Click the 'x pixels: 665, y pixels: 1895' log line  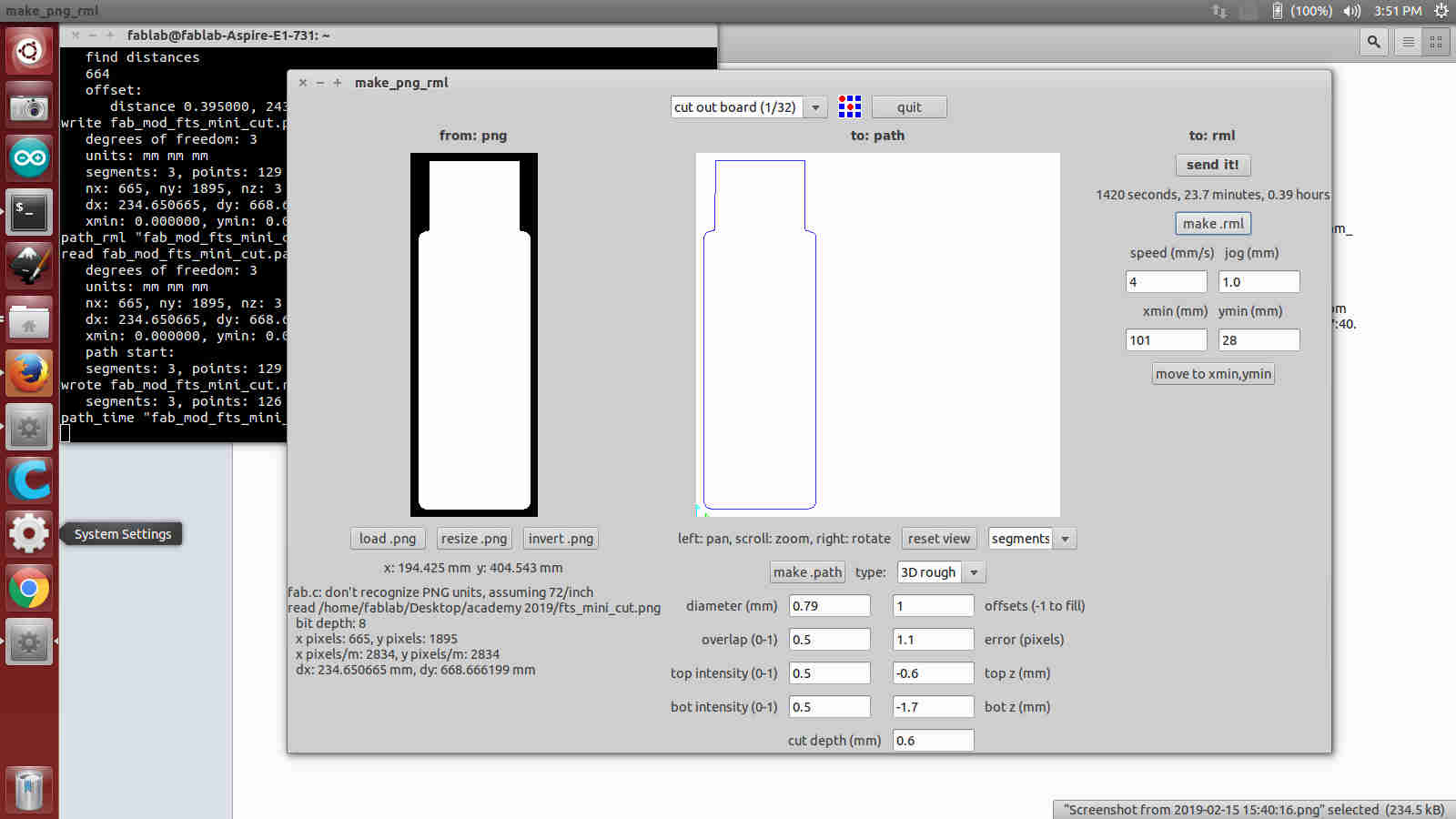click(377, 639)
